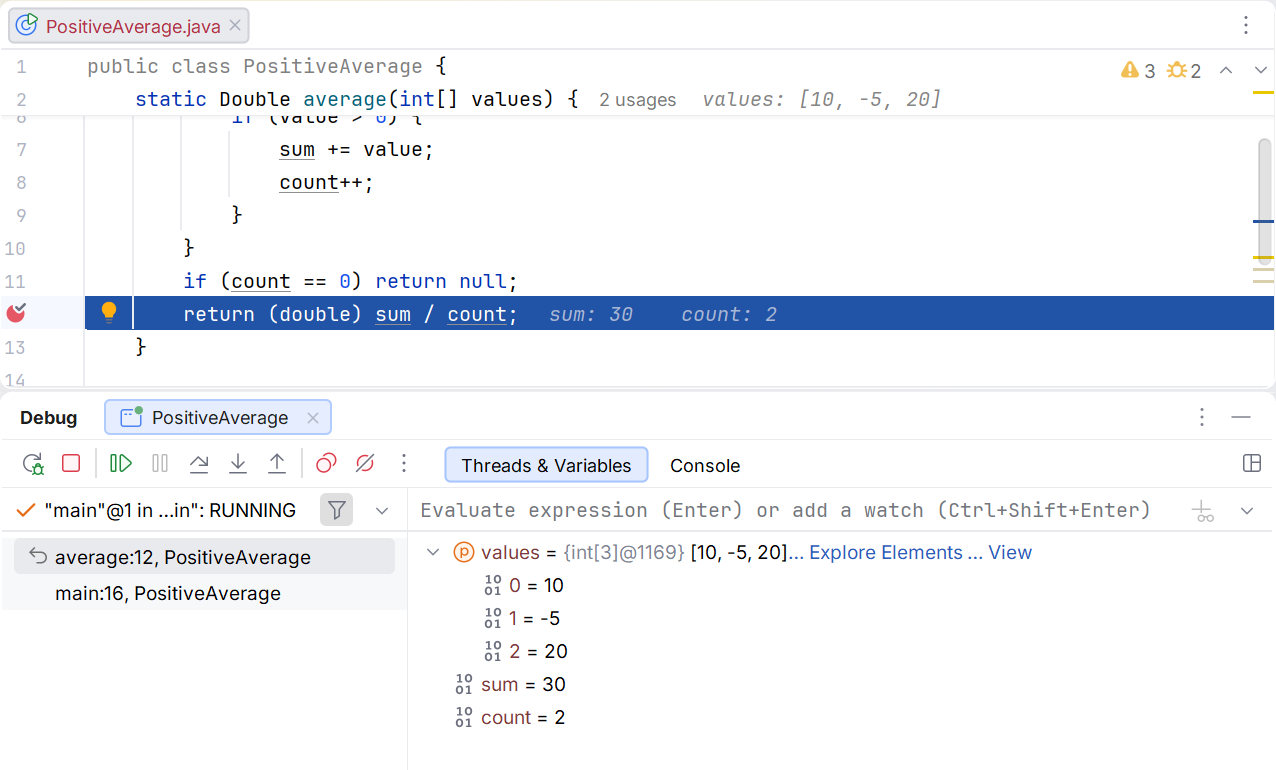
Task: Toggle Mute Breakpoints
Action: (365, 464)
